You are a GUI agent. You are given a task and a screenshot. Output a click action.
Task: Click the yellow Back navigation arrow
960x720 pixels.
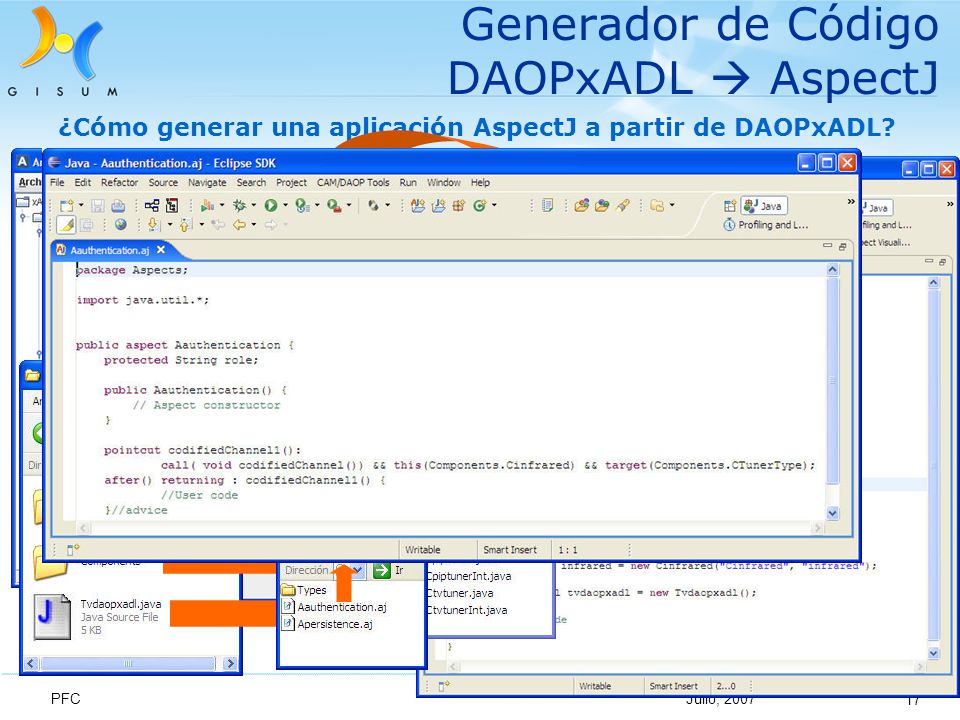click(x=239, y=225)
